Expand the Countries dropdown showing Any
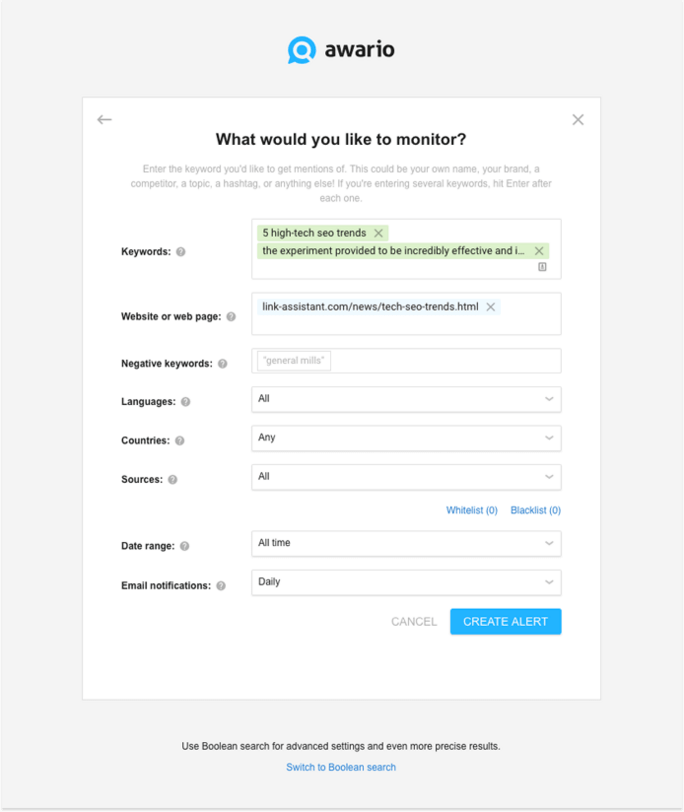684x812 pixels. [405, 438]
